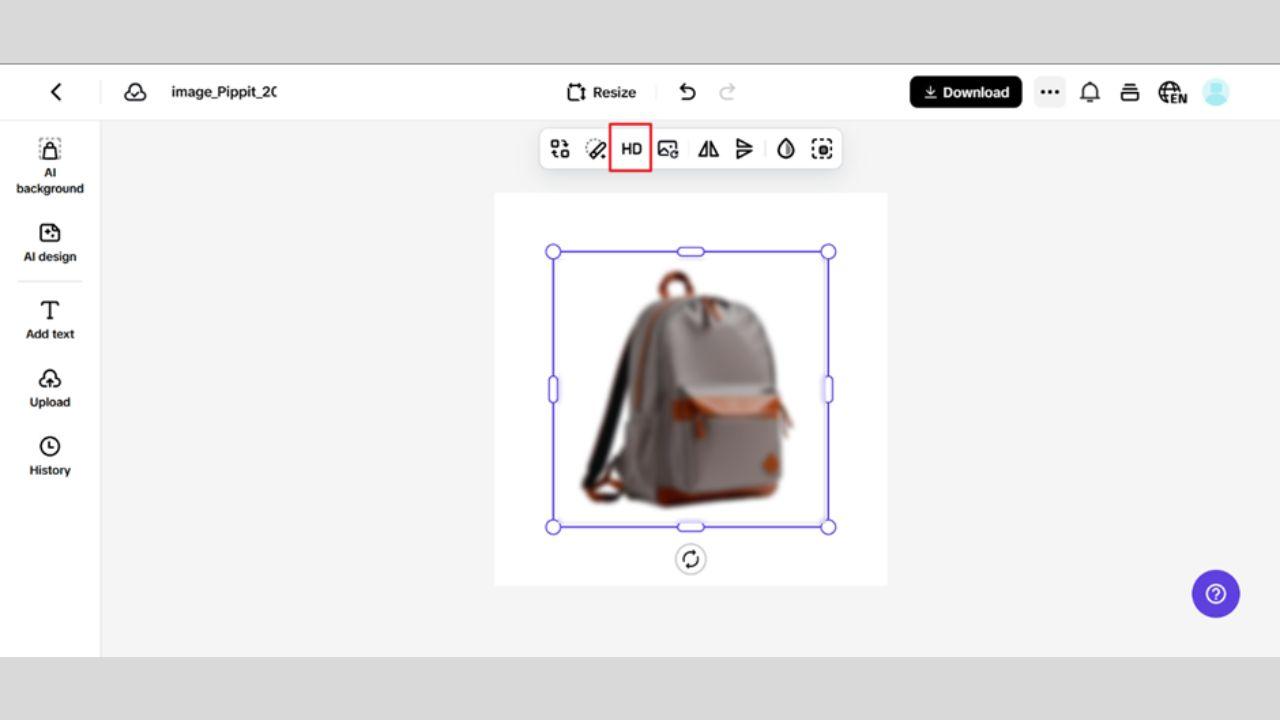Open the AI background panel
The image size is (1280, 720).
click(50, 166)
